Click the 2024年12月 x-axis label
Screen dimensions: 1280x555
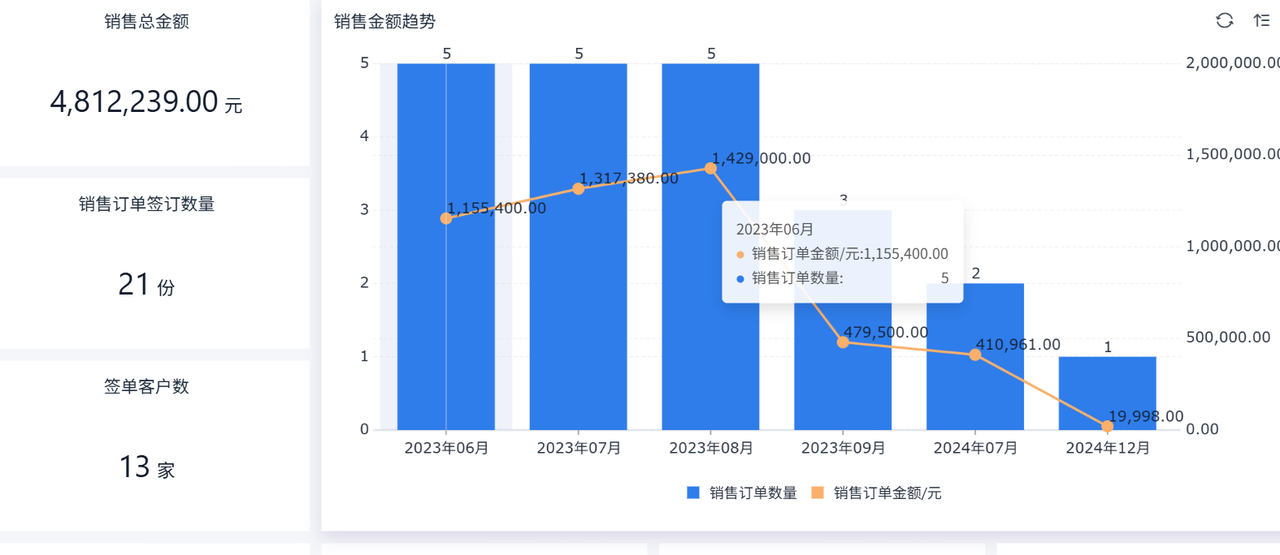click(1108, 448)
